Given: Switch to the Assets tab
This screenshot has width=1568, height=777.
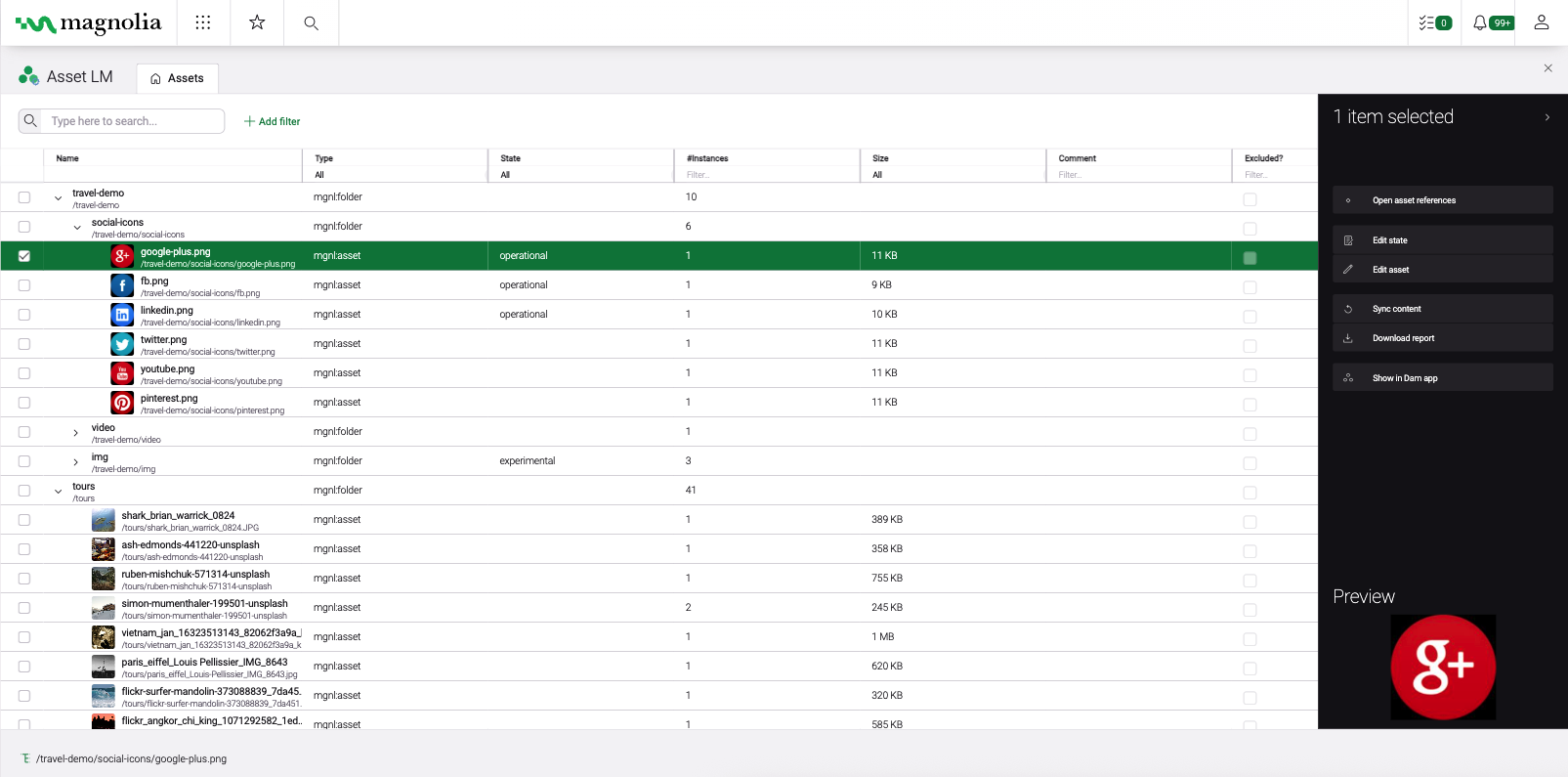Looking at the screenshot, I should click(x=177, y=78).
